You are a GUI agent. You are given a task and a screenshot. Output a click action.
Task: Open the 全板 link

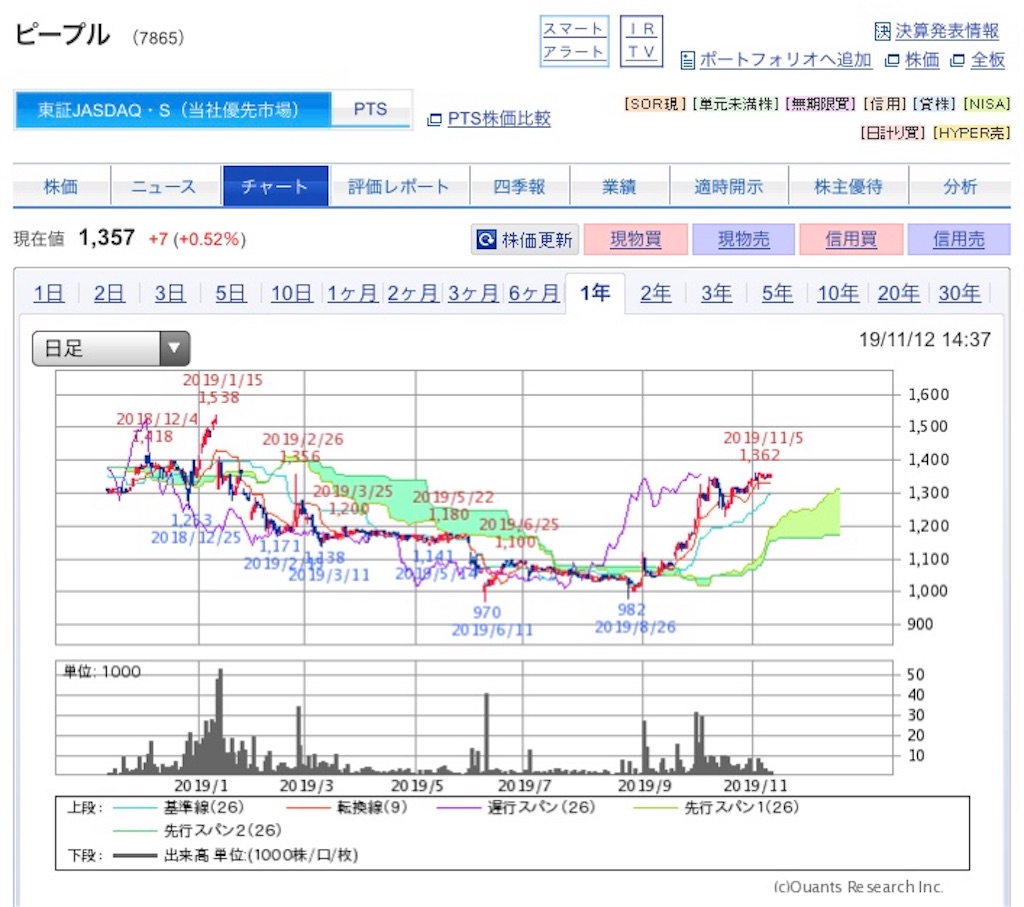click(x=987, y=61)
